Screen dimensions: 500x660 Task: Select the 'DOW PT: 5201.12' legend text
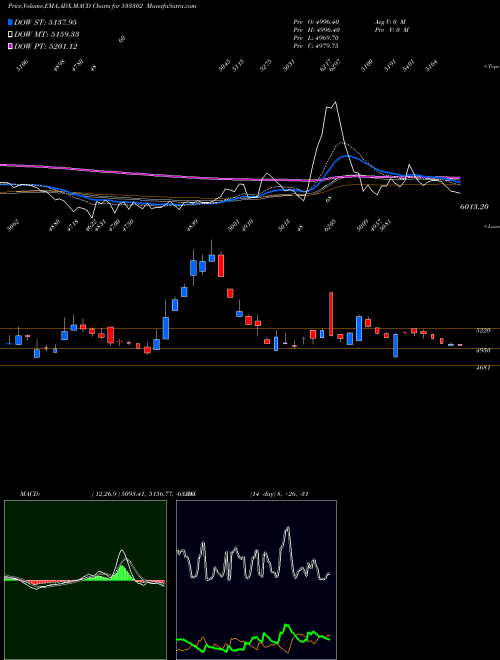click(45, 47)
